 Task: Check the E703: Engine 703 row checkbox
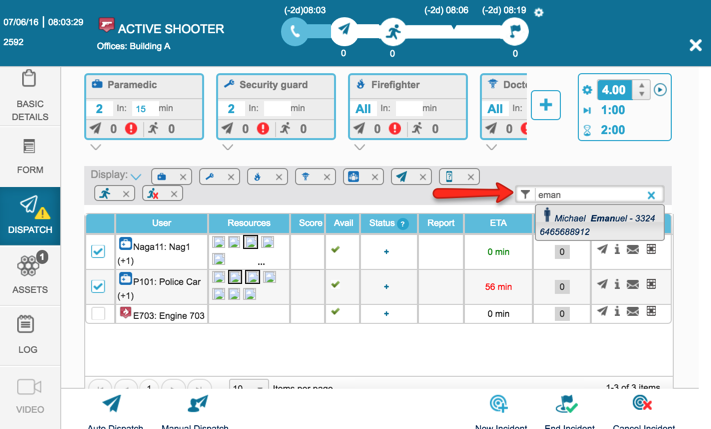[98, 313]
